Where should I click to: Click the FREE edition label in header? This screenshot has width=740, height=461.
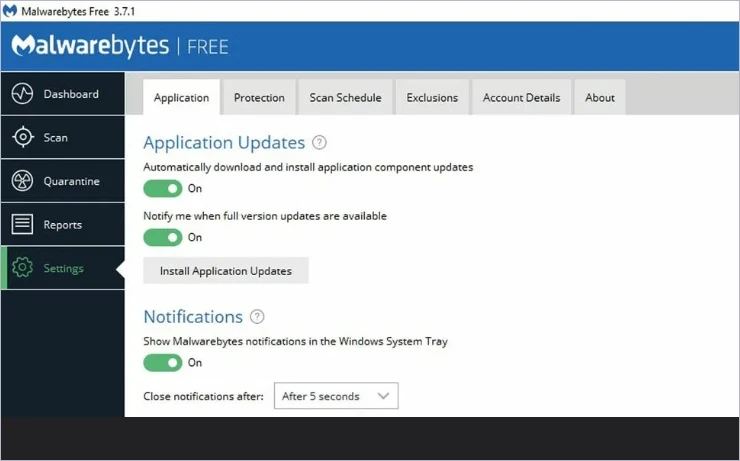coord(208,47)
